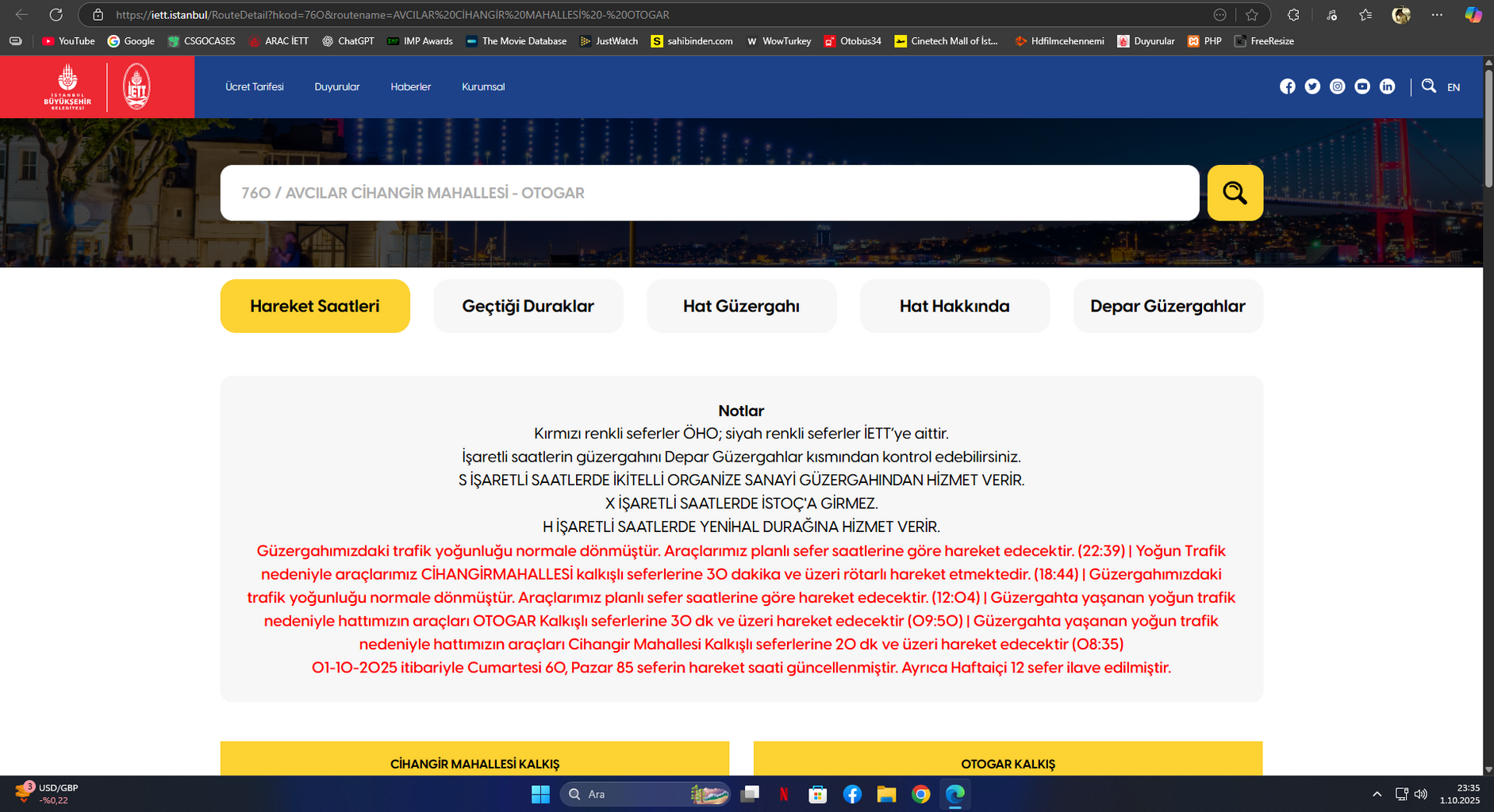
Task: Open the IETT LinkedIn icon
Action: click(1387, 86)
